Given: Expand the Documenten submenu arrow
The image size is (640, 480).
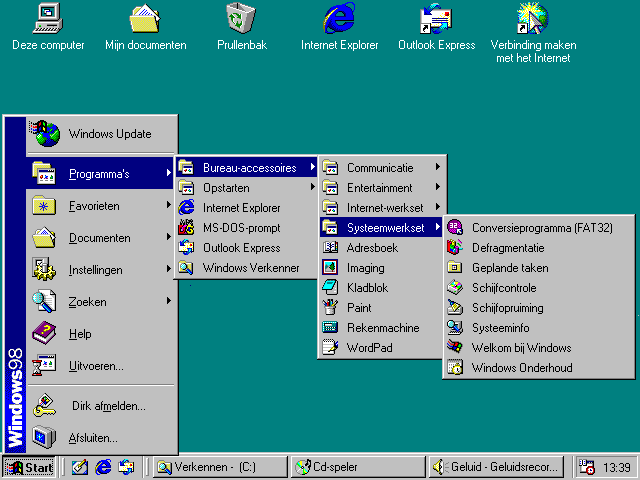Looking at the screenshot, I should (168, 237).
